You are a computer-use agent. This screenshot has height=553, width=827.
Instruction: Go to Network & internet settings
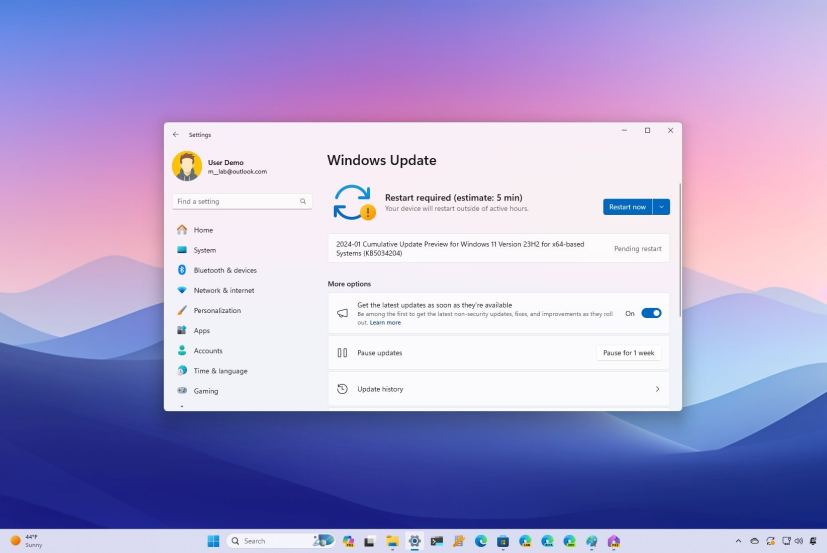click(x=223, y=290)
